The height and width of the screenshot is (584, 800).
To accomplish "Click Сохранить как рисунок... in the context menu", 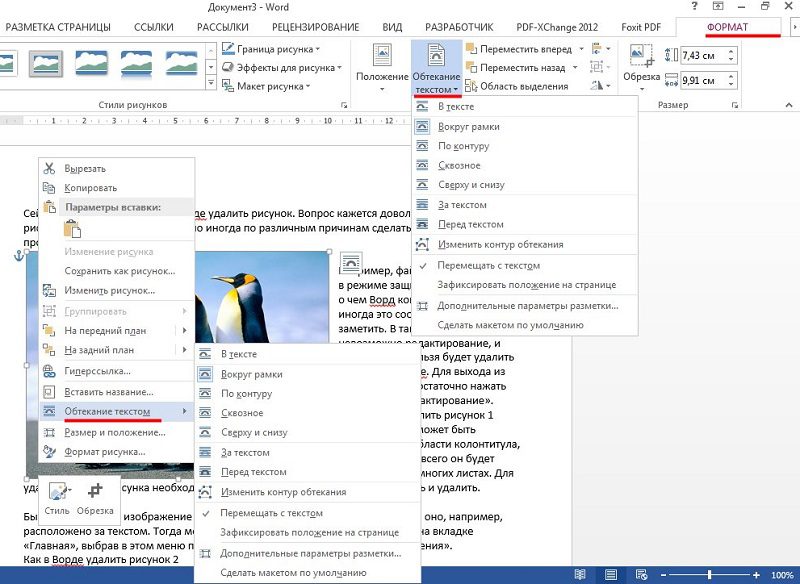I will click(117, 271).
